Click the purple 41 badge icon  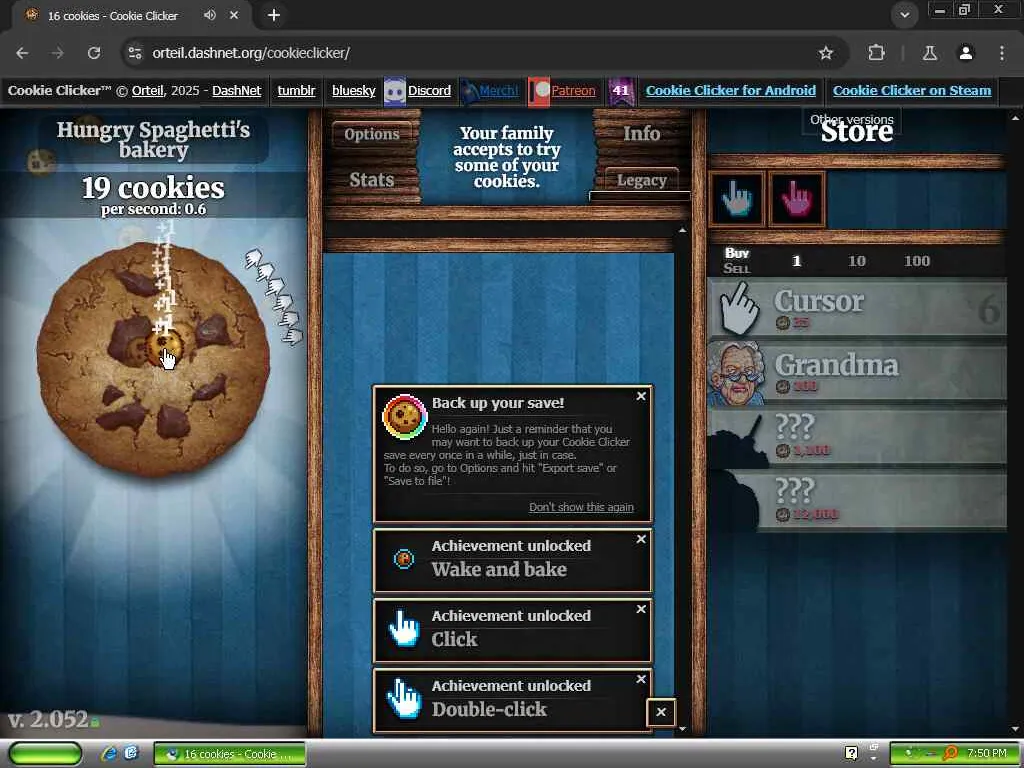621,91
